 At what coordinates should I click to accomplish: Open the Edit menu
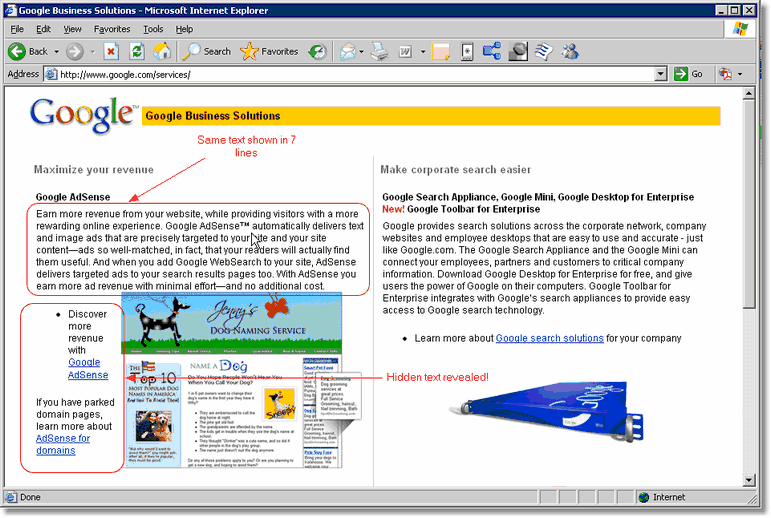click(x=43, y=29)
